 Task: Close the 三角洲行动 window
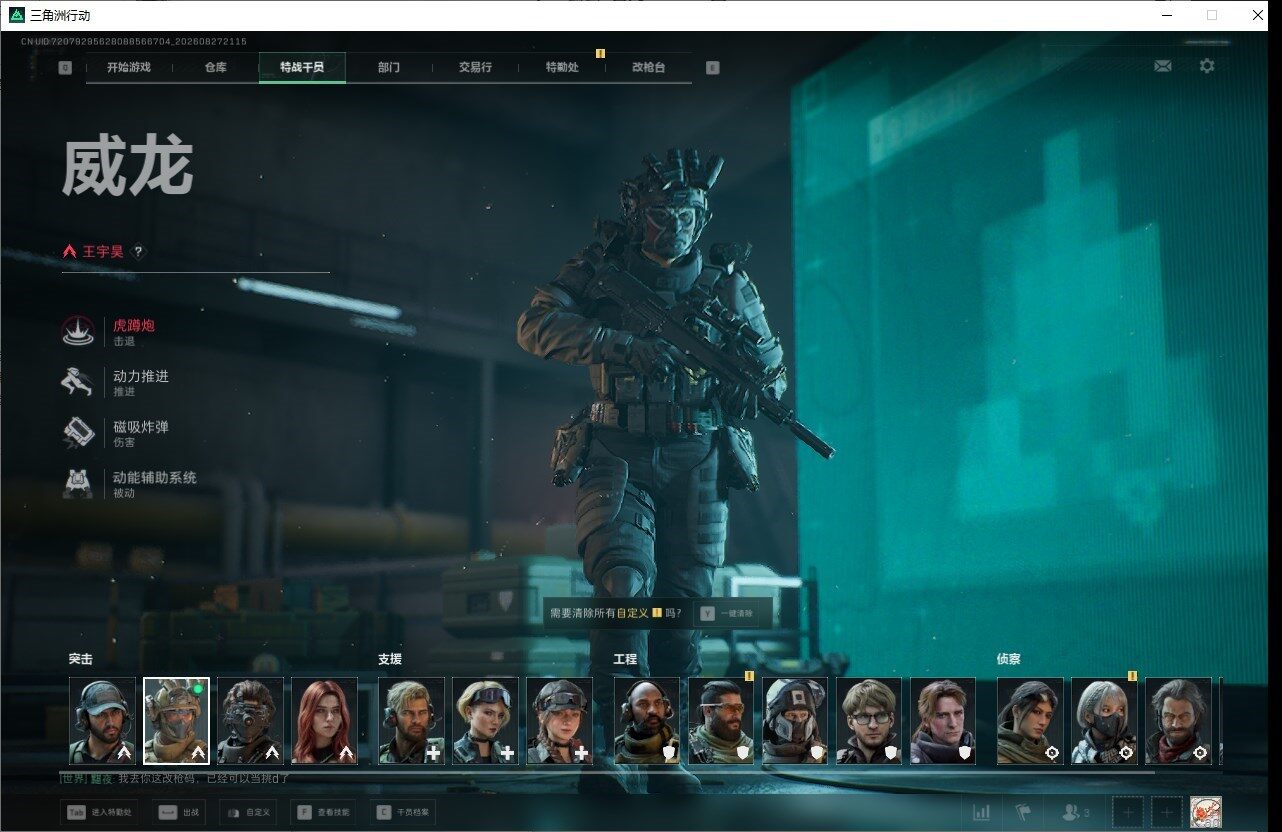click(1258, 15)
